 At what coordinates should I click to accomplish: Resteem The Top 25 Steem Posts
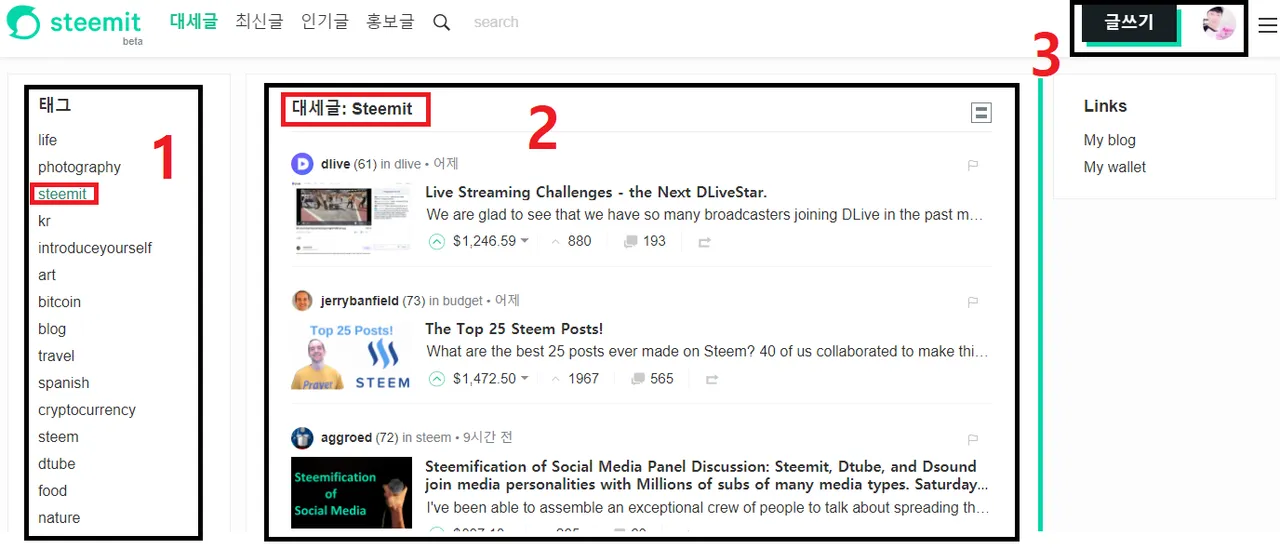pyautogui.click(x=712, y=380)
